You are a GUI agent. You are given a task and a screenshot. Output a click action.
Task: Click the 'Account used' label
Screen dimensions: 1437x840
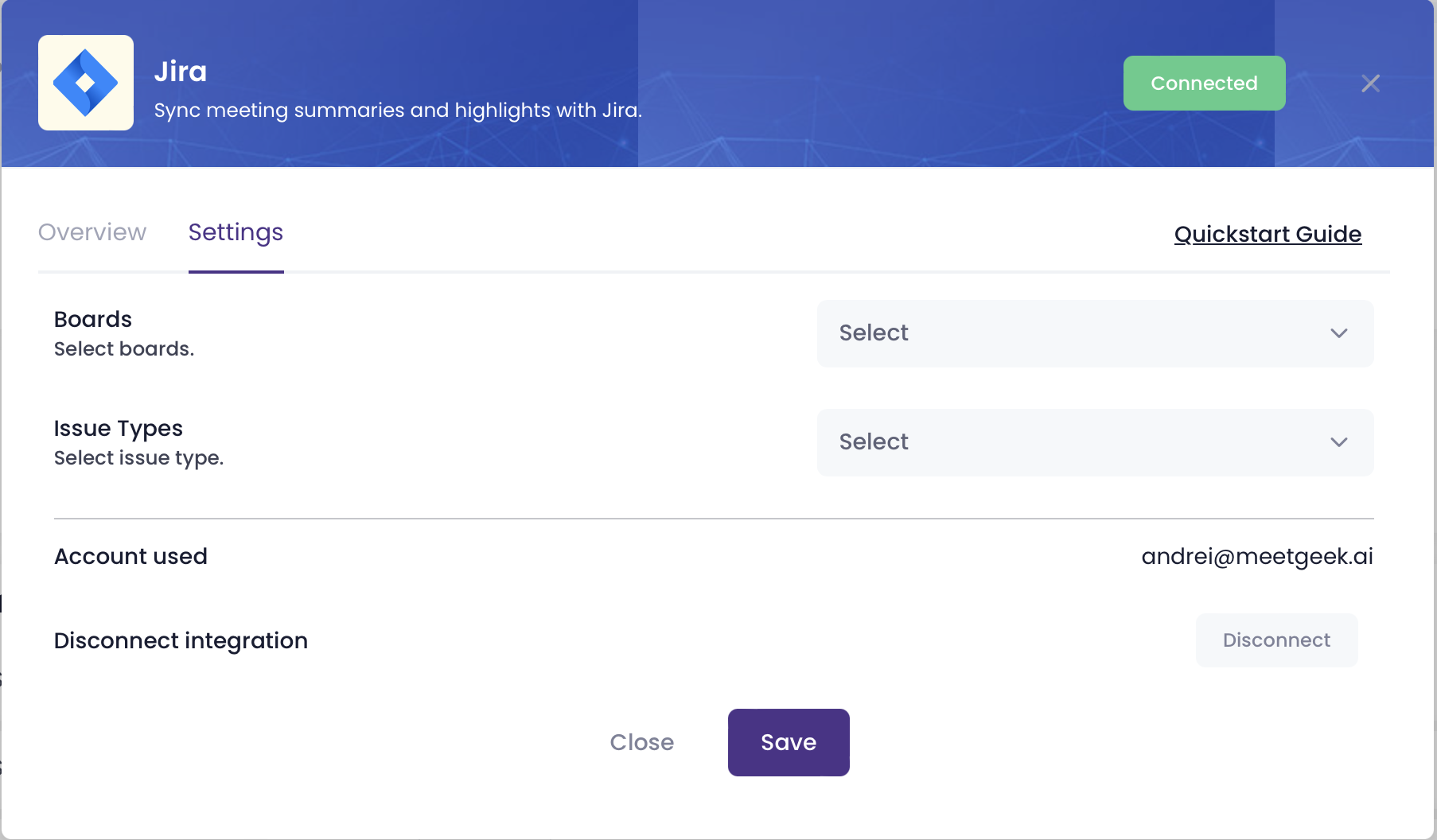[x=130, y=557]
